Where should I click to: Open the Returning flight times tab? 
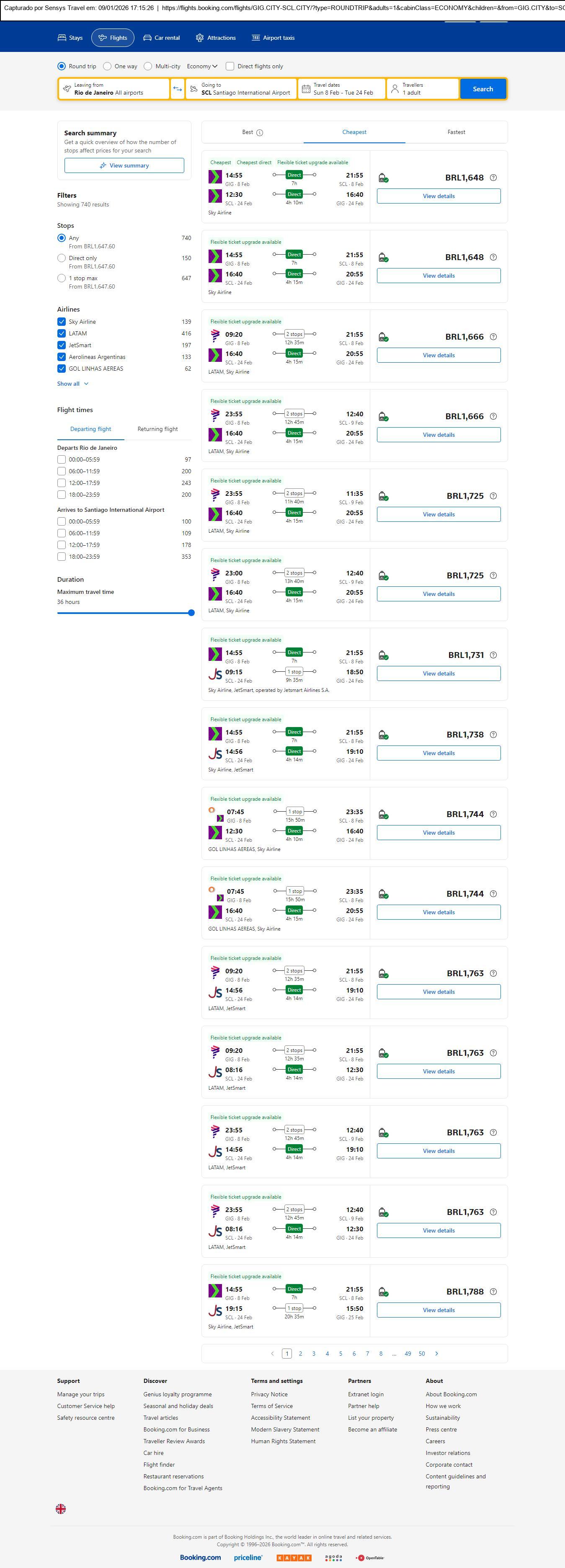pos(157,429)
